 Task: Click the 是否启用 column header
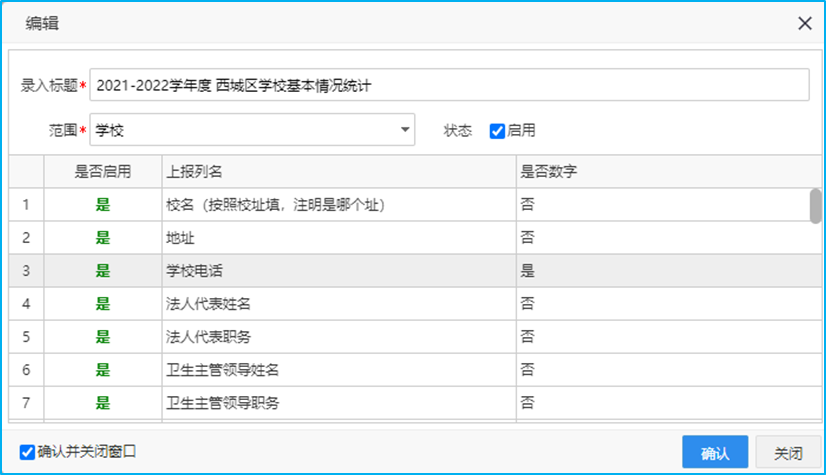tap(103, 172)
